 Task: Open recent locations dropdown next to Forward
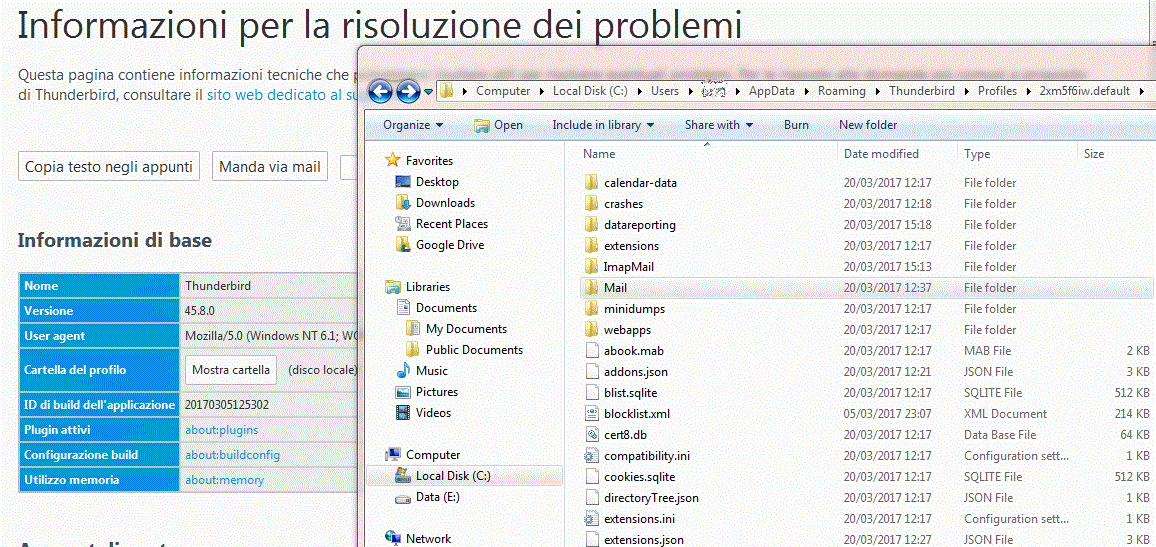(x=429, y=92)
